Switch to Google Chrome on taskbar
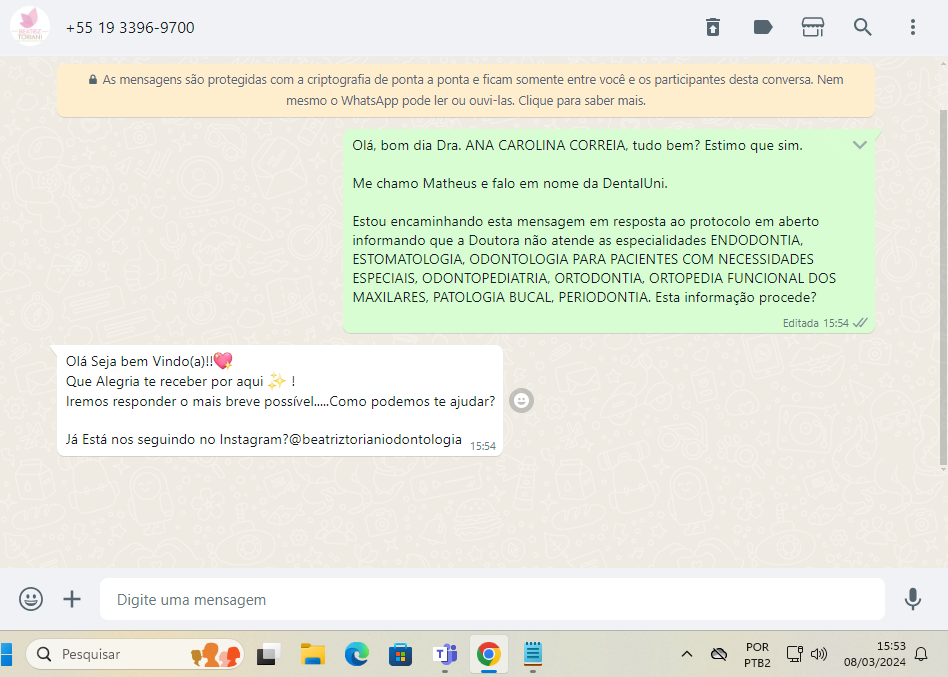 [x=489, y=654]
